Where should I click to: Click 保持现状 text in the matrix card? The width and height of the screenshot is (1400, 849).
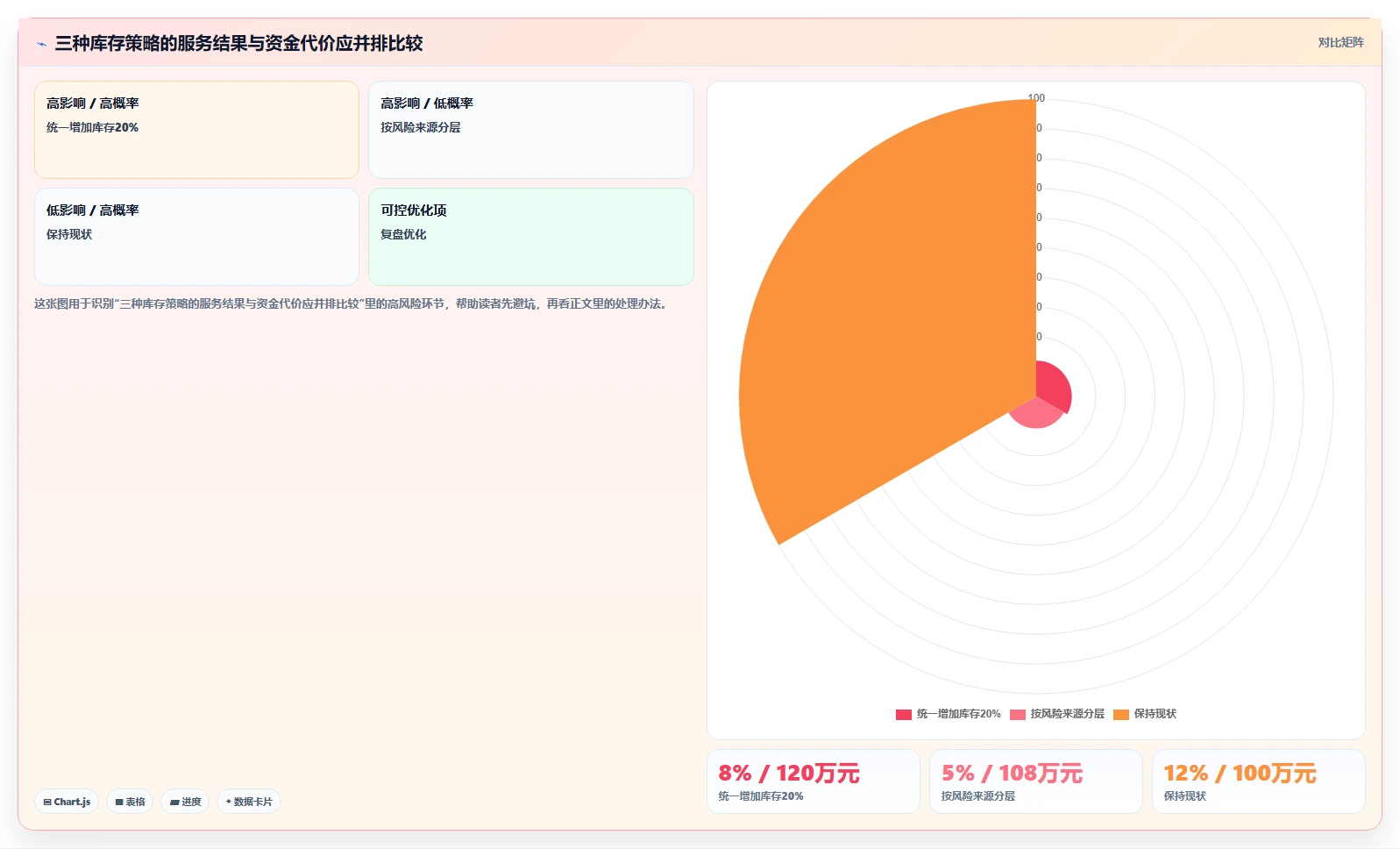[x=69, y=234]
